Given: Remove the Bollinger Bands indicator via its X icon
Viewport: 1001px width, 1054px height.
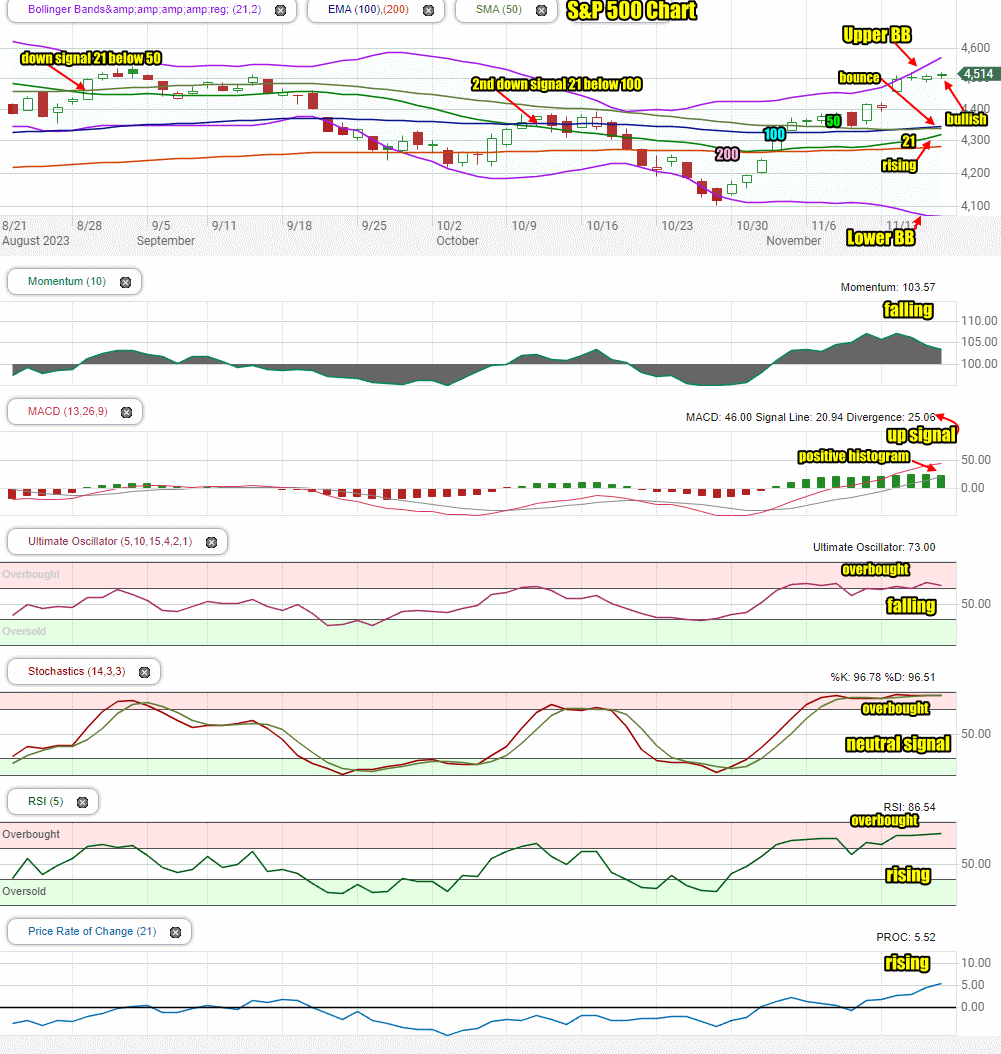Looking at the screenshot, I should [x=281, y=11].
